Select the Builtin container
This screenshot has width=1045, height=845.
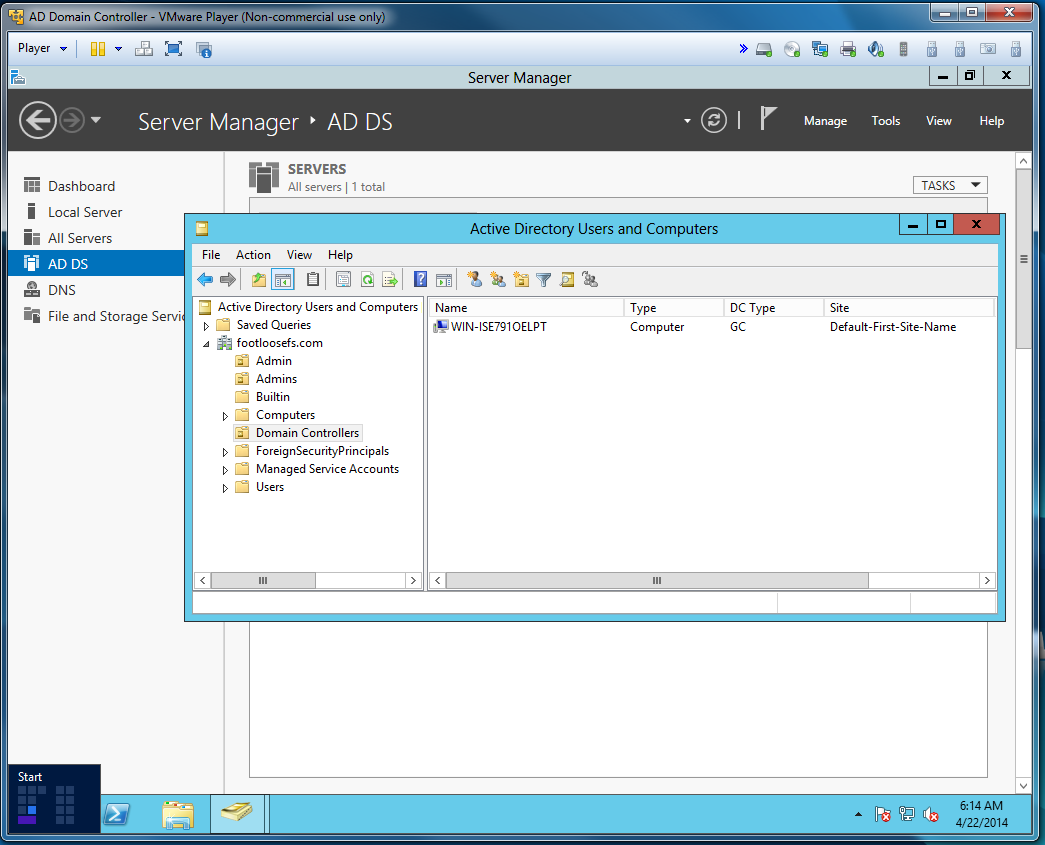click(x=273, y=397)
